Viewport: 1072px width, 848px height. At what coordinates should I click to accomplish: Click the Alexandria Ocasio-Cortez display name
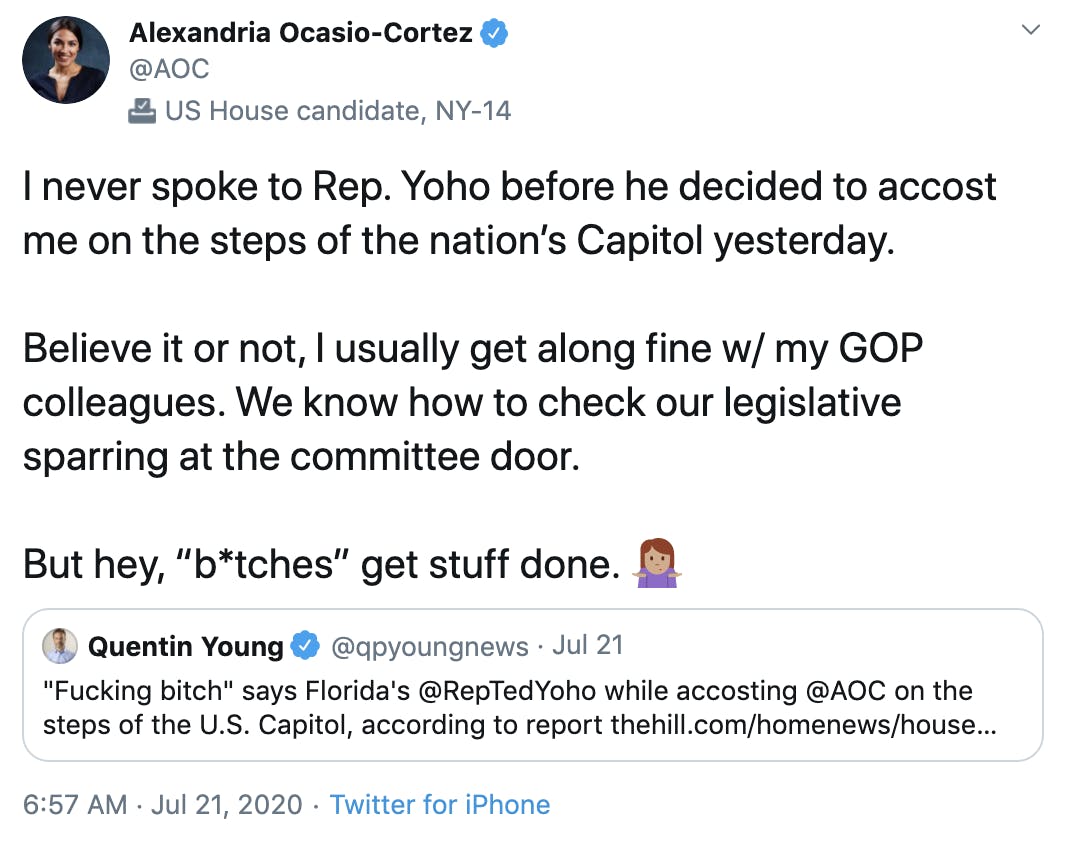tap(301, 32)
